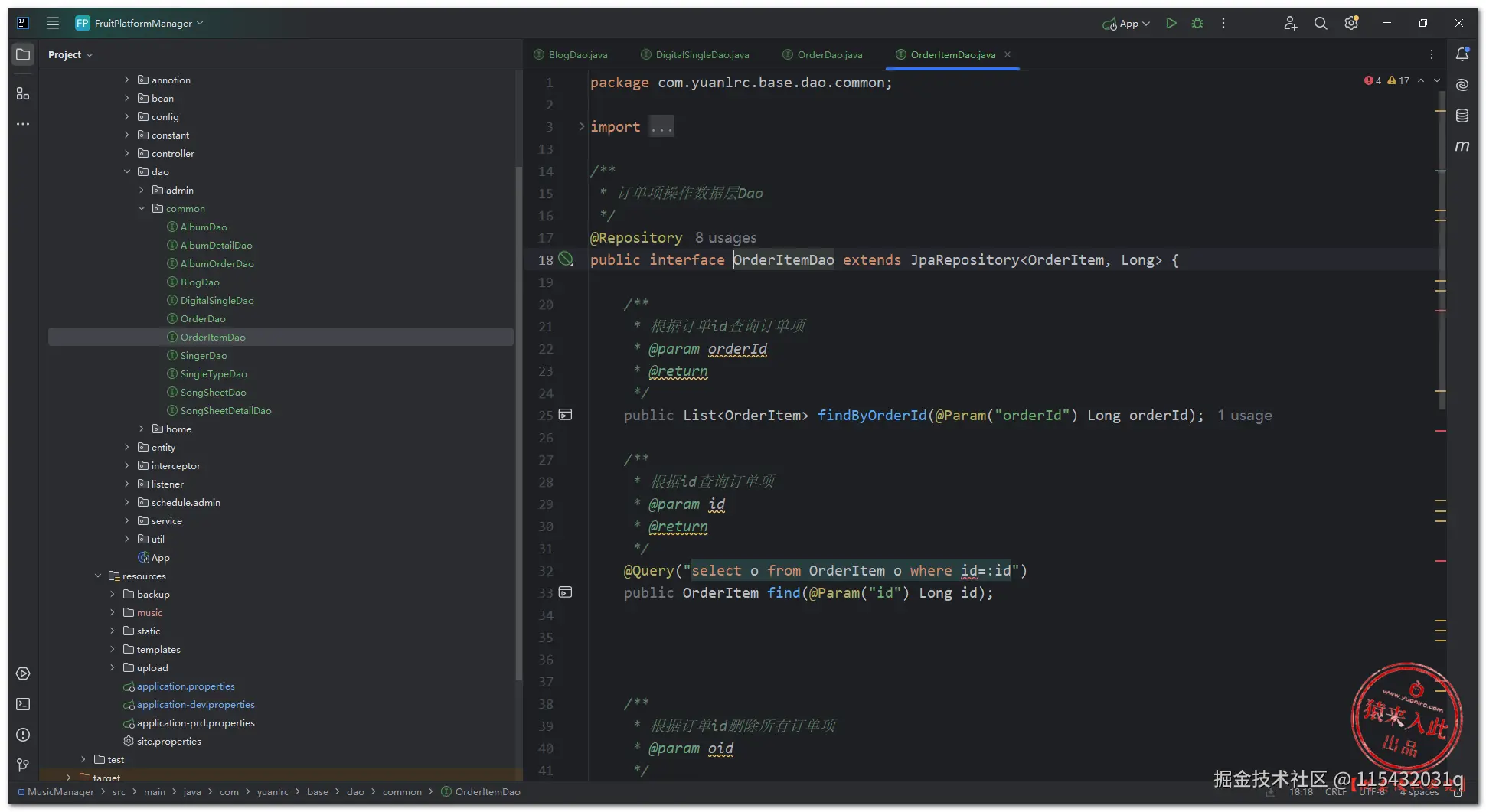Viewport: 1486px width, 812px height.
Task: Click OrderItemDao in the breadcrumb bar
Action: click(x=481, y=791)
